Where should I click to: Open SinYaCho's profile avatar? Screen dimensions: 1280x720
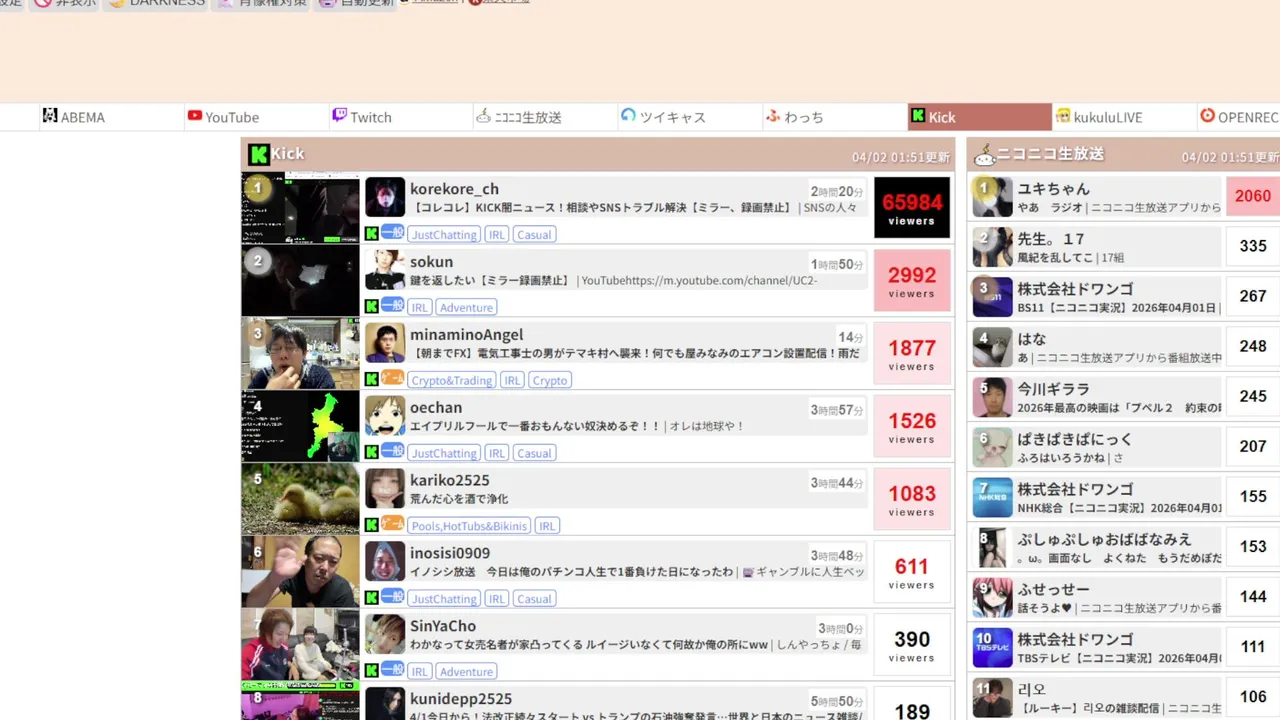click(x=385, y=635)
